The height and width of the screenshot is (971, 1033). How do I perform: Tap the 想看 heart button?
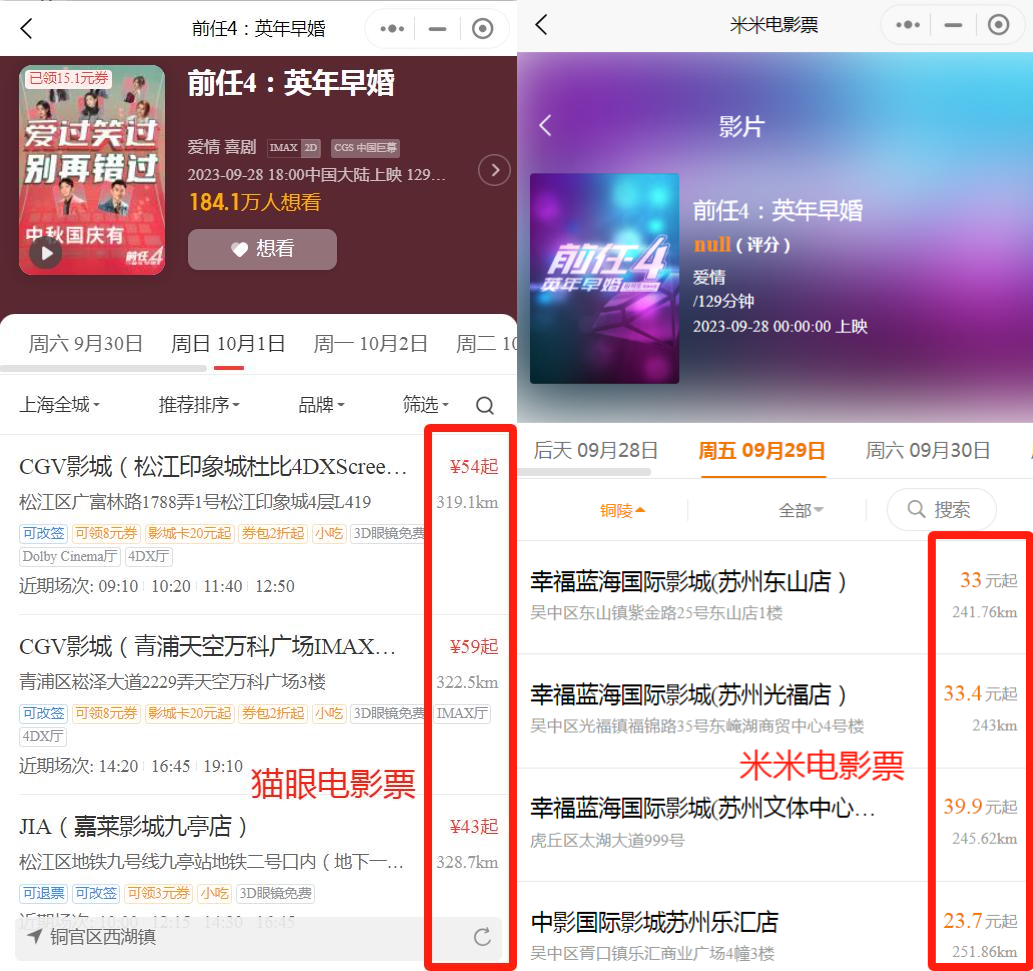coord(262,249)
